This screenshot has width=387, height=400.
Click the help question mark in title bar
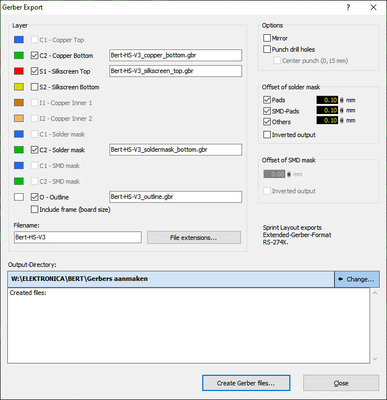[348, 7]
